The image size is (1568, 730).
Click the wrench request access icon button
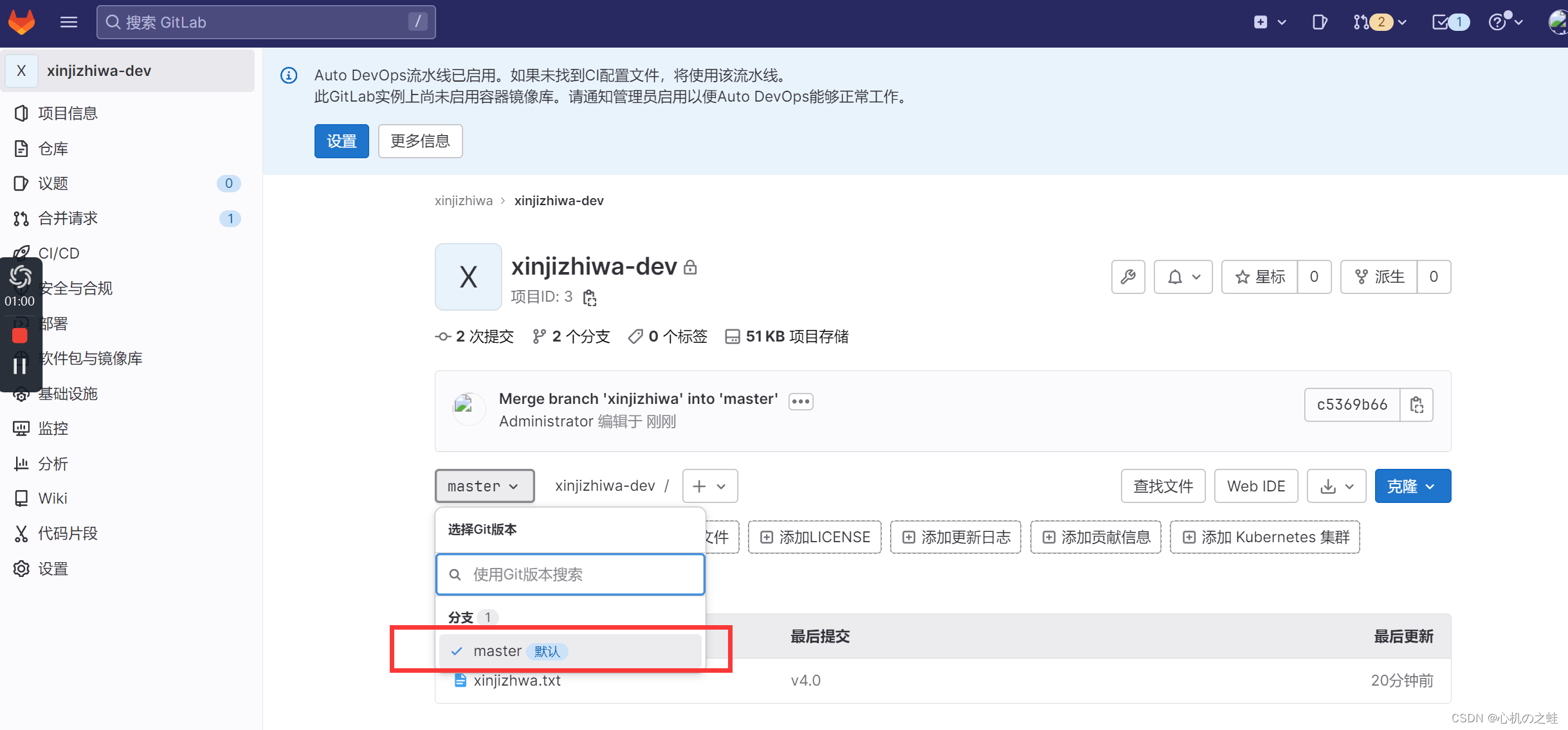1128,277
